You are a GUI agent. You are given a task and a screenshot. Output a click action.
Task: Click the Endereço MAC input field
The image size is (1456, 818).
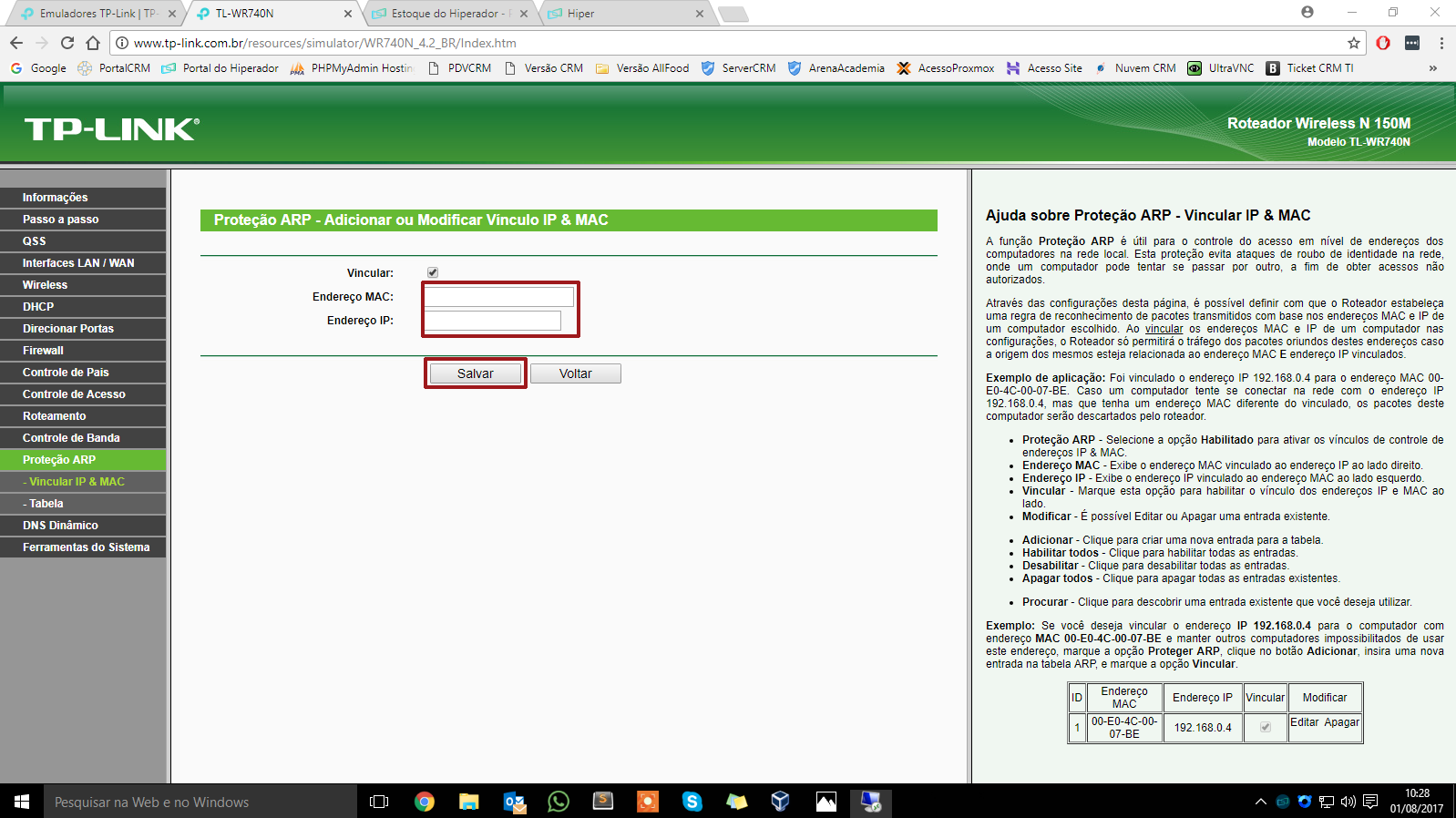tap(498, 297)
